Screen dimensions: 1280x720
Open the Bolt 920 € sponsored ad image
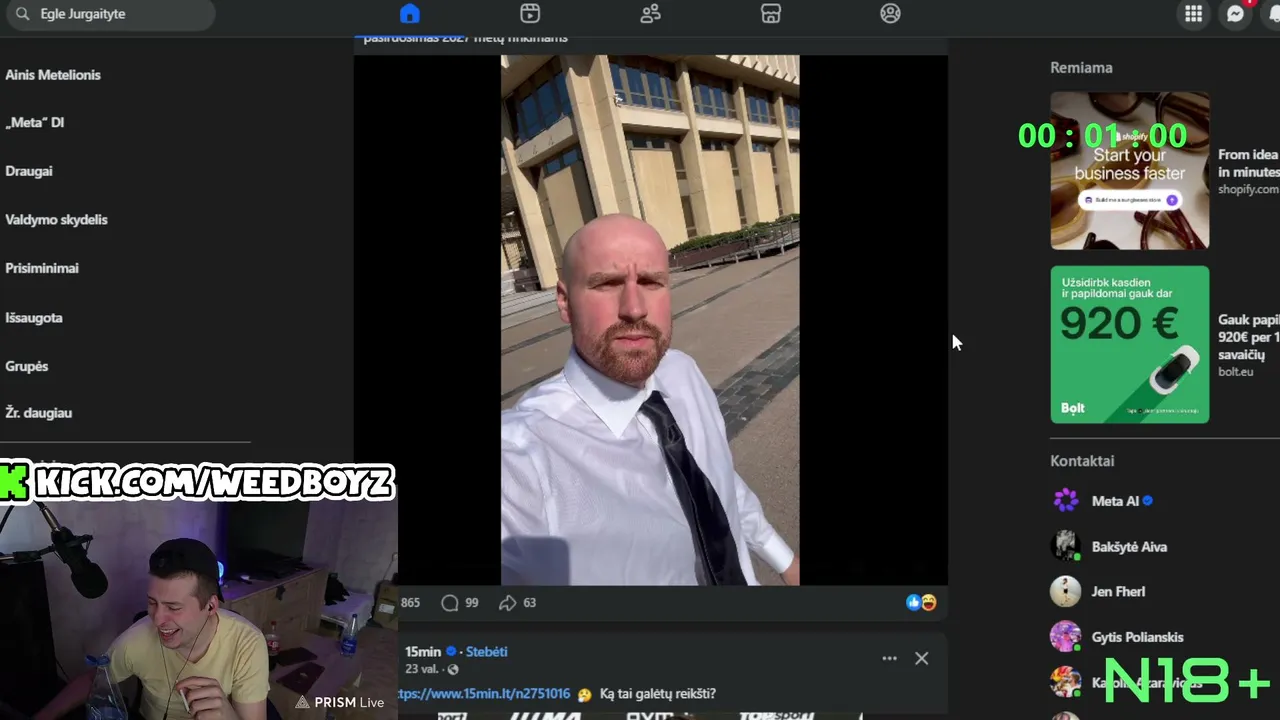coord(1130,344)
